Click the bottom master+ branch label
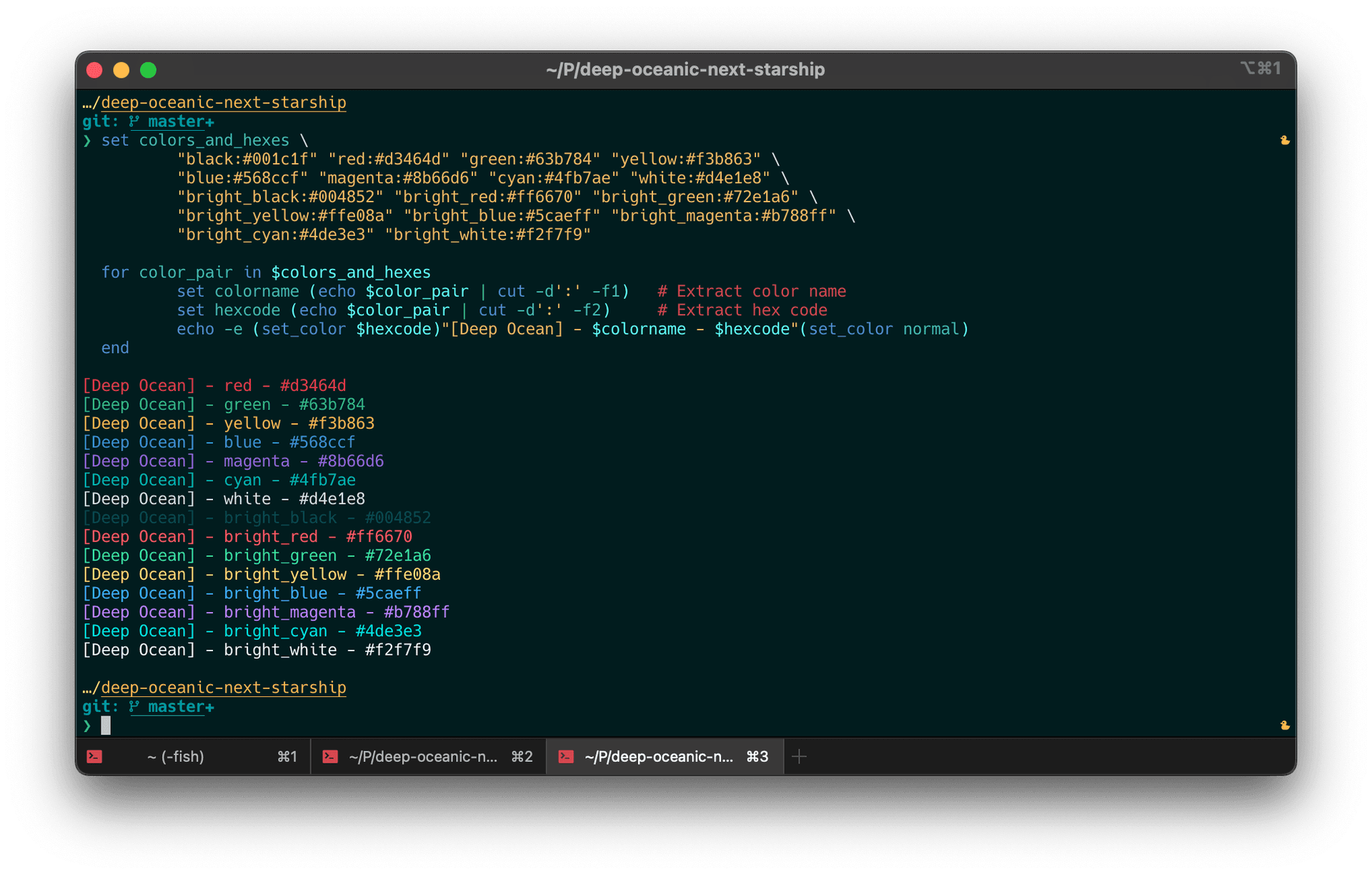Image resolution: width=1372 pixels, height=875 pixels. (x=181, y=707)
